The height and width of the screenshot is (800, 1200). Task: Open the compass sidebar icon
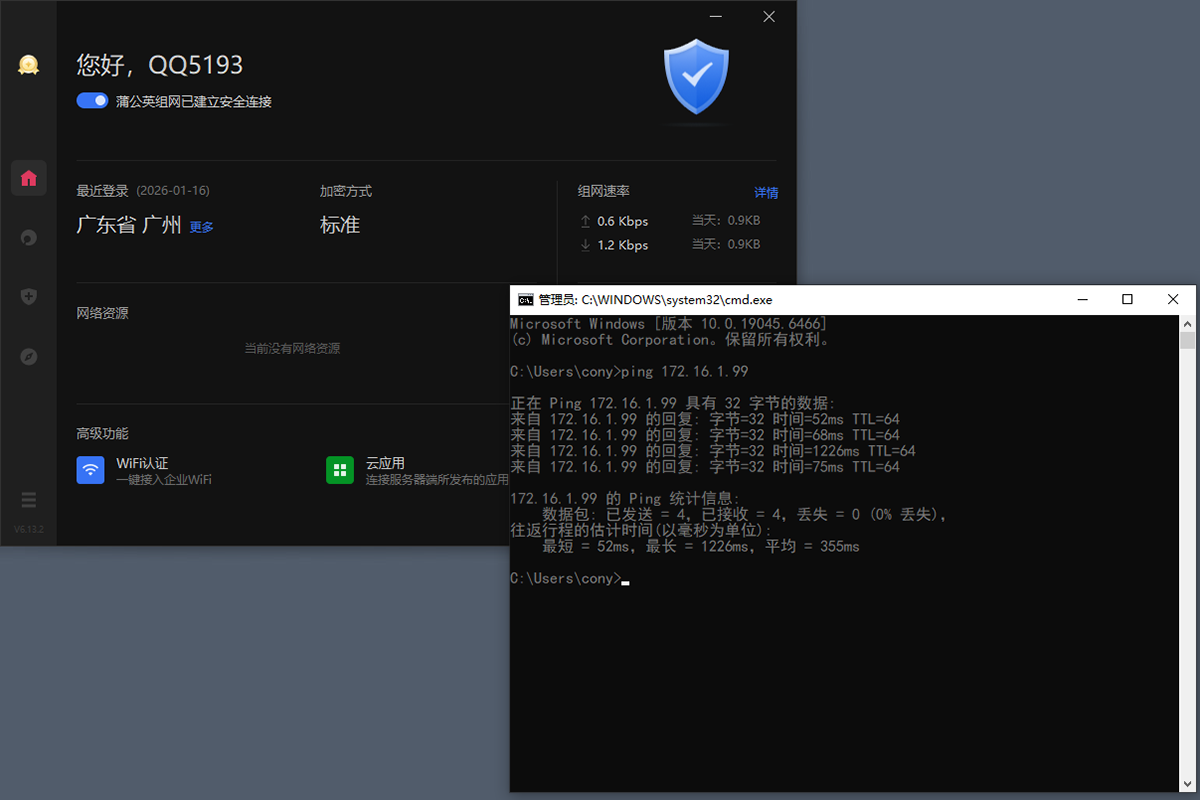(x=28, y=356)
